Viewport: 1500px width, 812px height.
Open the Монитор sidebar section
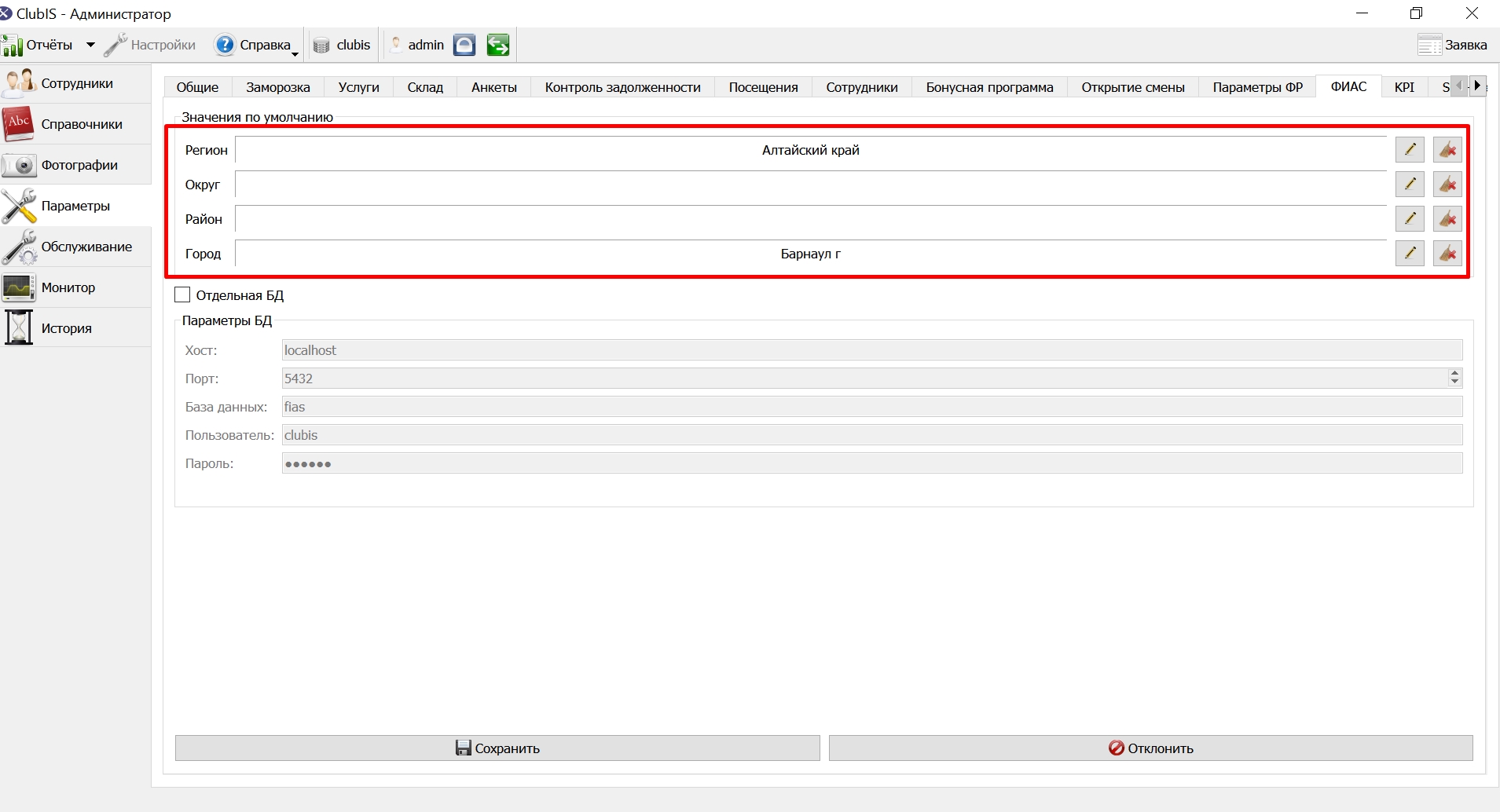(75, 287)
